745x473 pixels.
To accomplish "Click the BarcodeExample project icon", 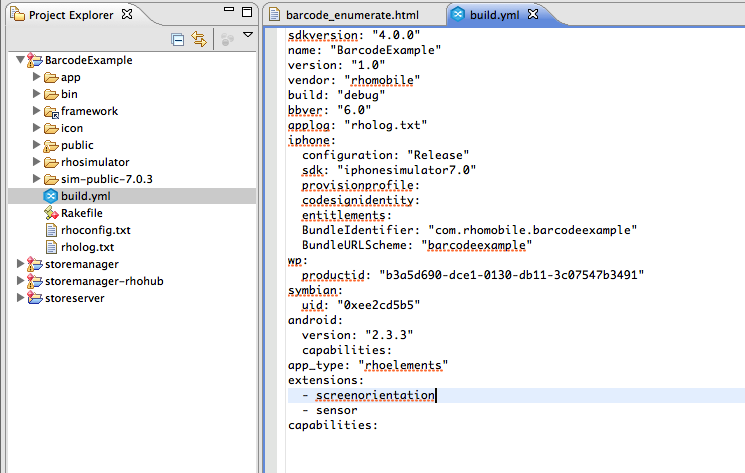I will 35,60.
